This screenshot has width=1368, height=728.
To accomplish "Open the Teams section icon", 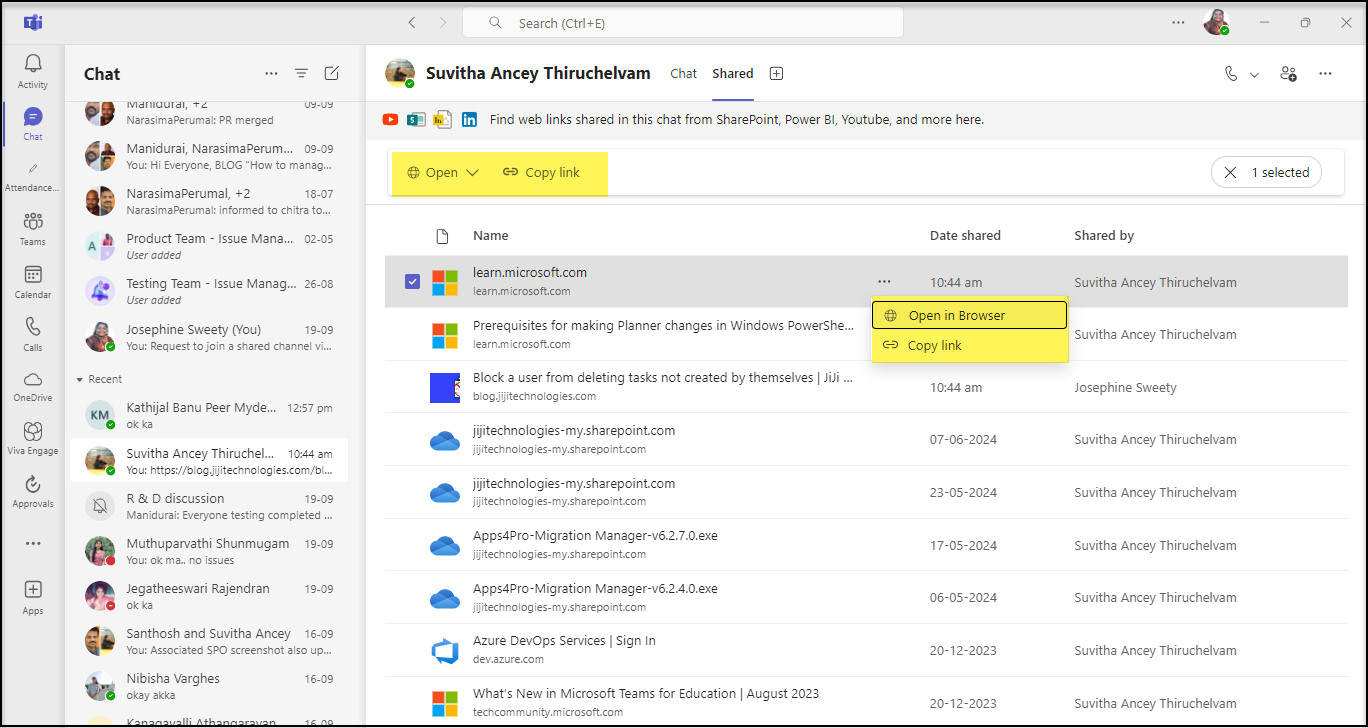I will pos(33,227).
